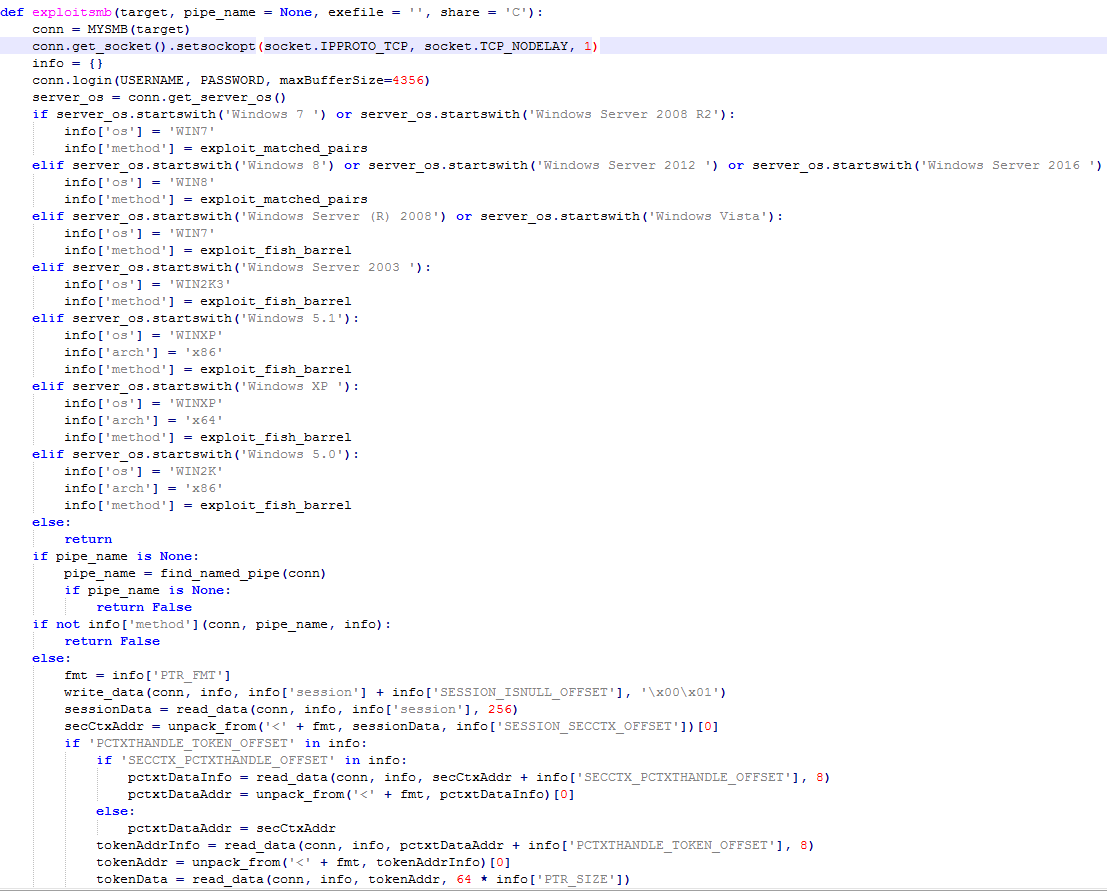Click the '\x00\x01' byte string
Screen dimensions: 1107x891
[x=678, y=692]
